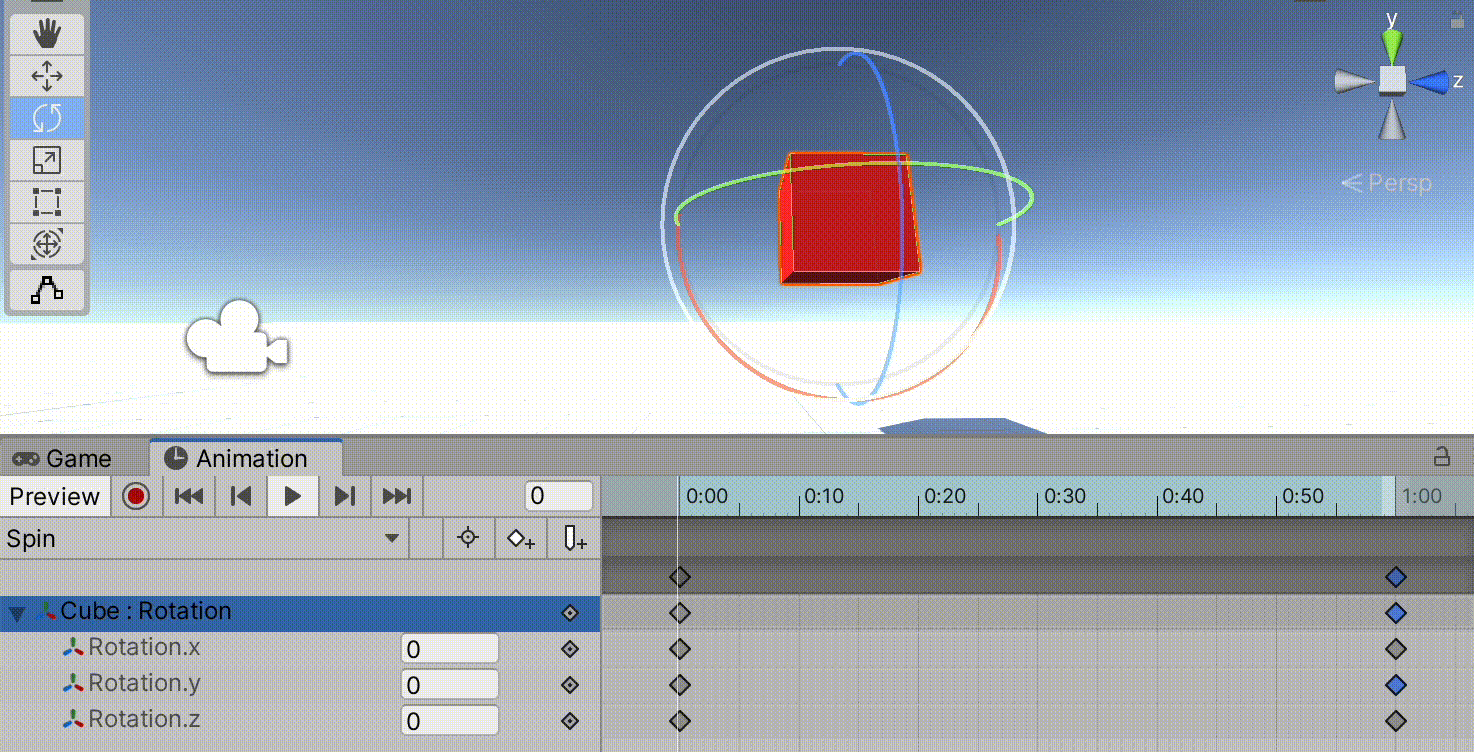1474x752 pixels.
Task: Enable animation recording with the red record button
Action: (135, 495)
